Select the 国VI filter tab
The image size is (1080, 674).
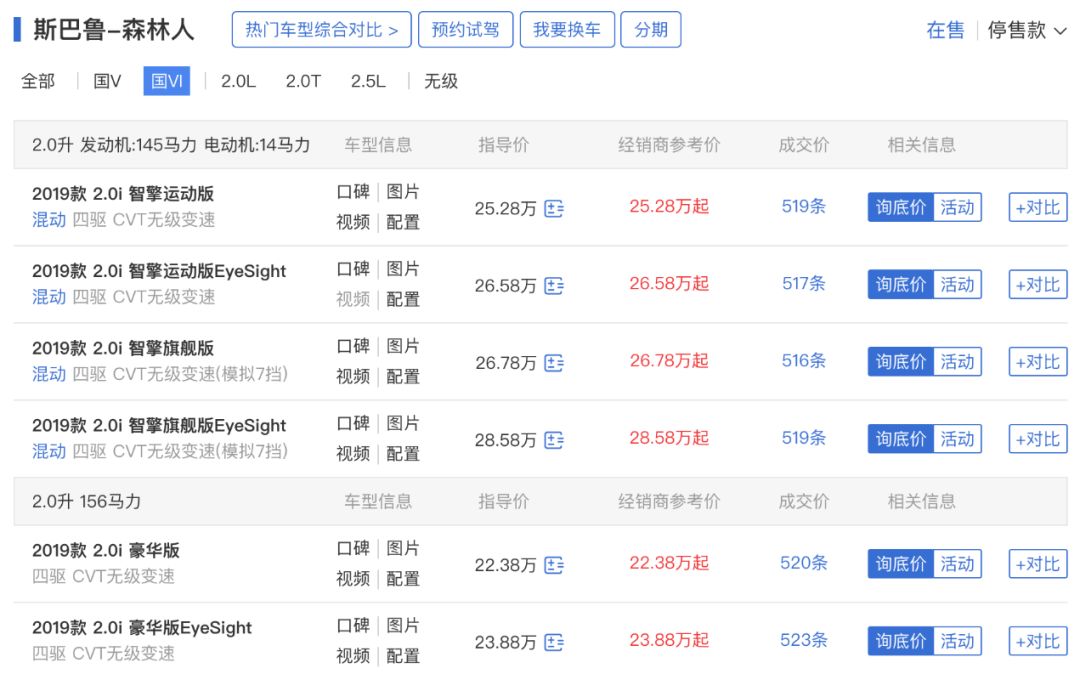(167, 81)
